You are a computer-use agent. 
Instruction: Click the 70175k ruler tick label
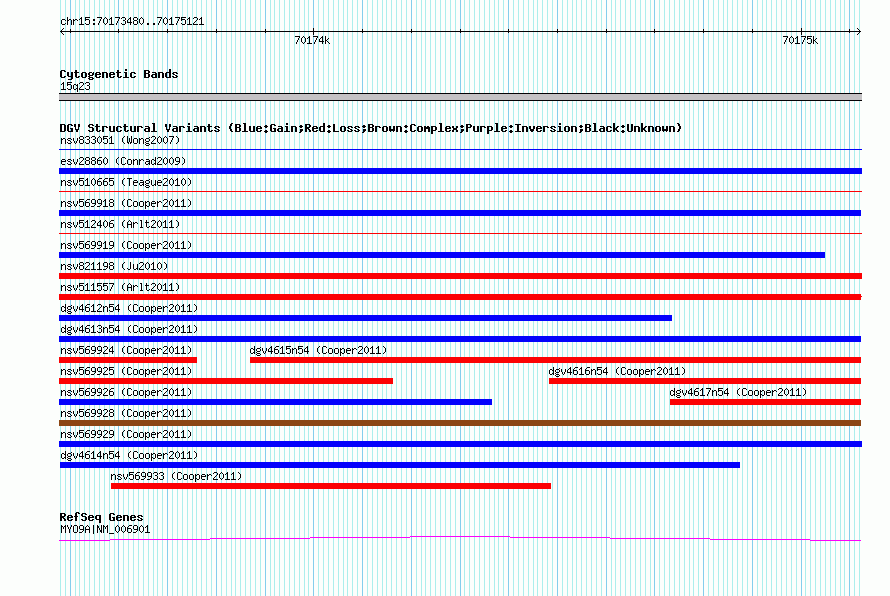coord(800,40)
